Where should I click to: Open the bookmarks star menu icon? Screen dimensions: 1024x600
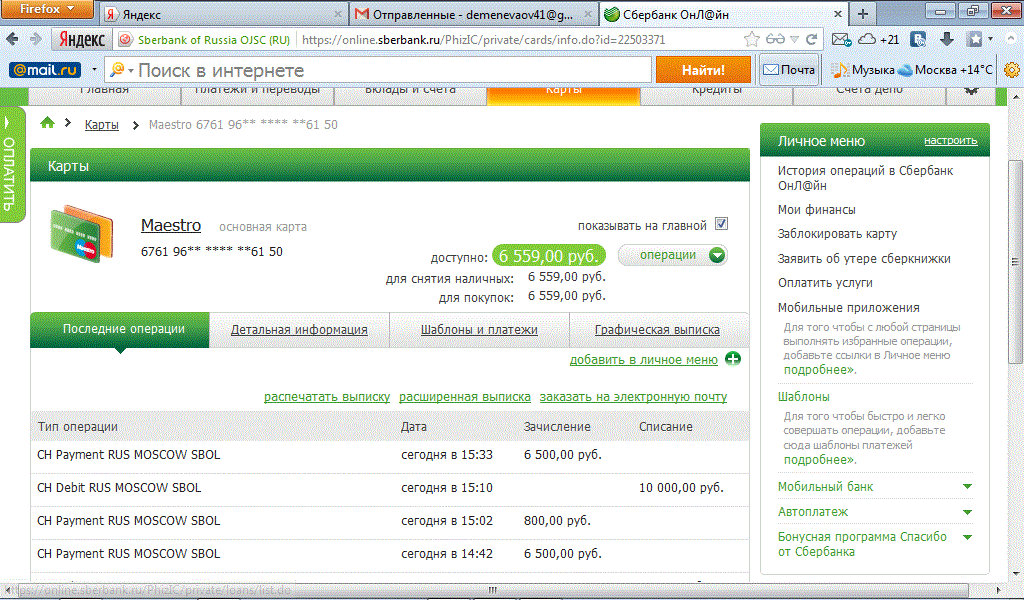coord(975,39)
